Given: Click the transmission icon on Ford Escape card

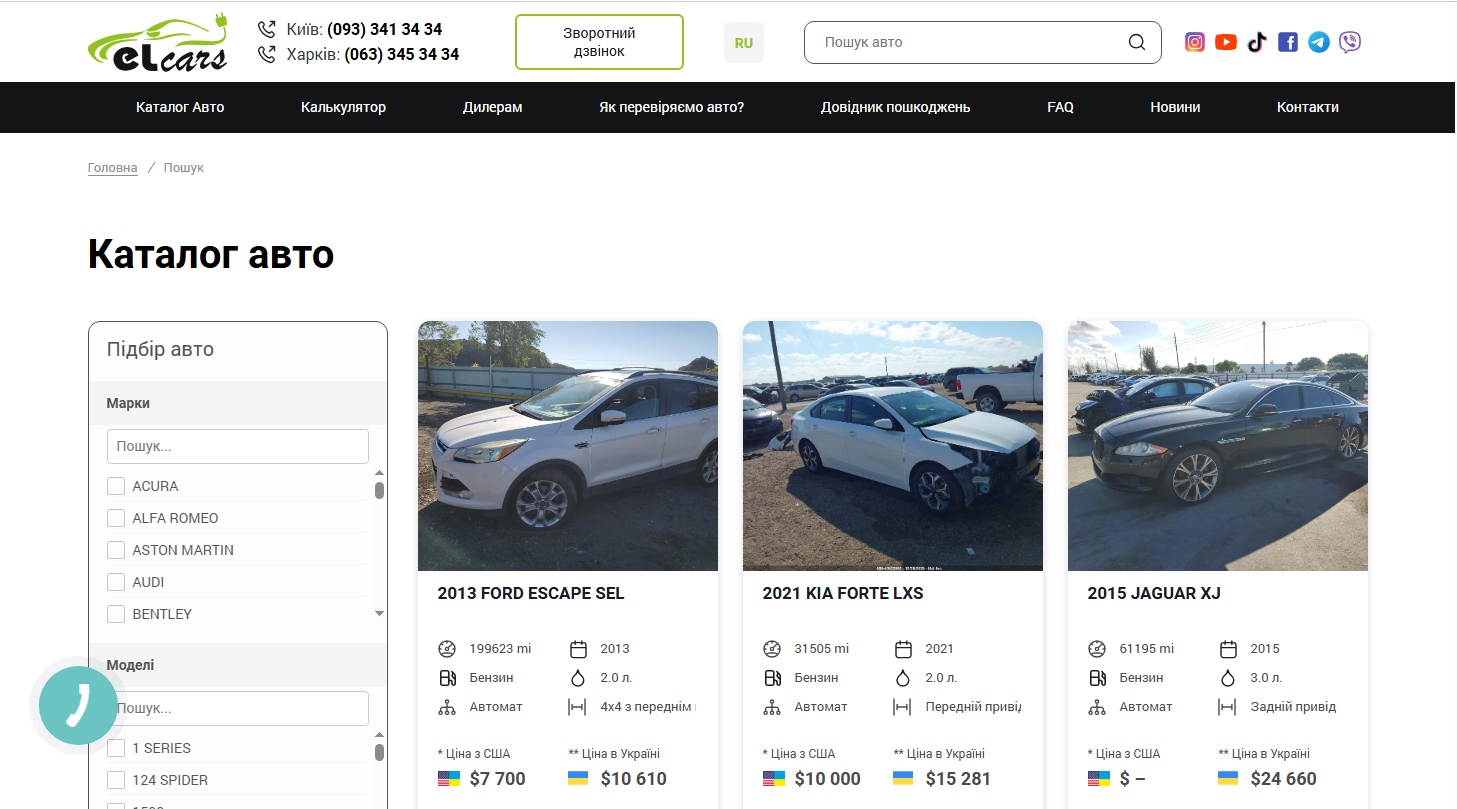Looking at the screenshot, I should [447, 707].
